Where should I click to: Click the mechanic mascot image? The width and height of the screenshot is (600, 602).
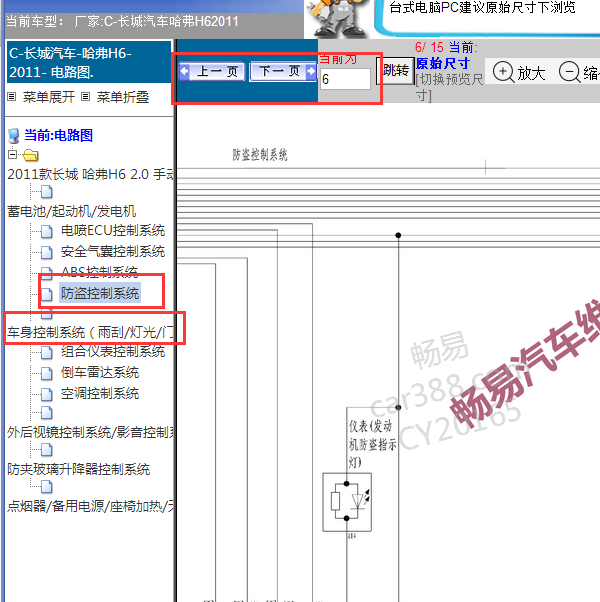coord(339,18)
